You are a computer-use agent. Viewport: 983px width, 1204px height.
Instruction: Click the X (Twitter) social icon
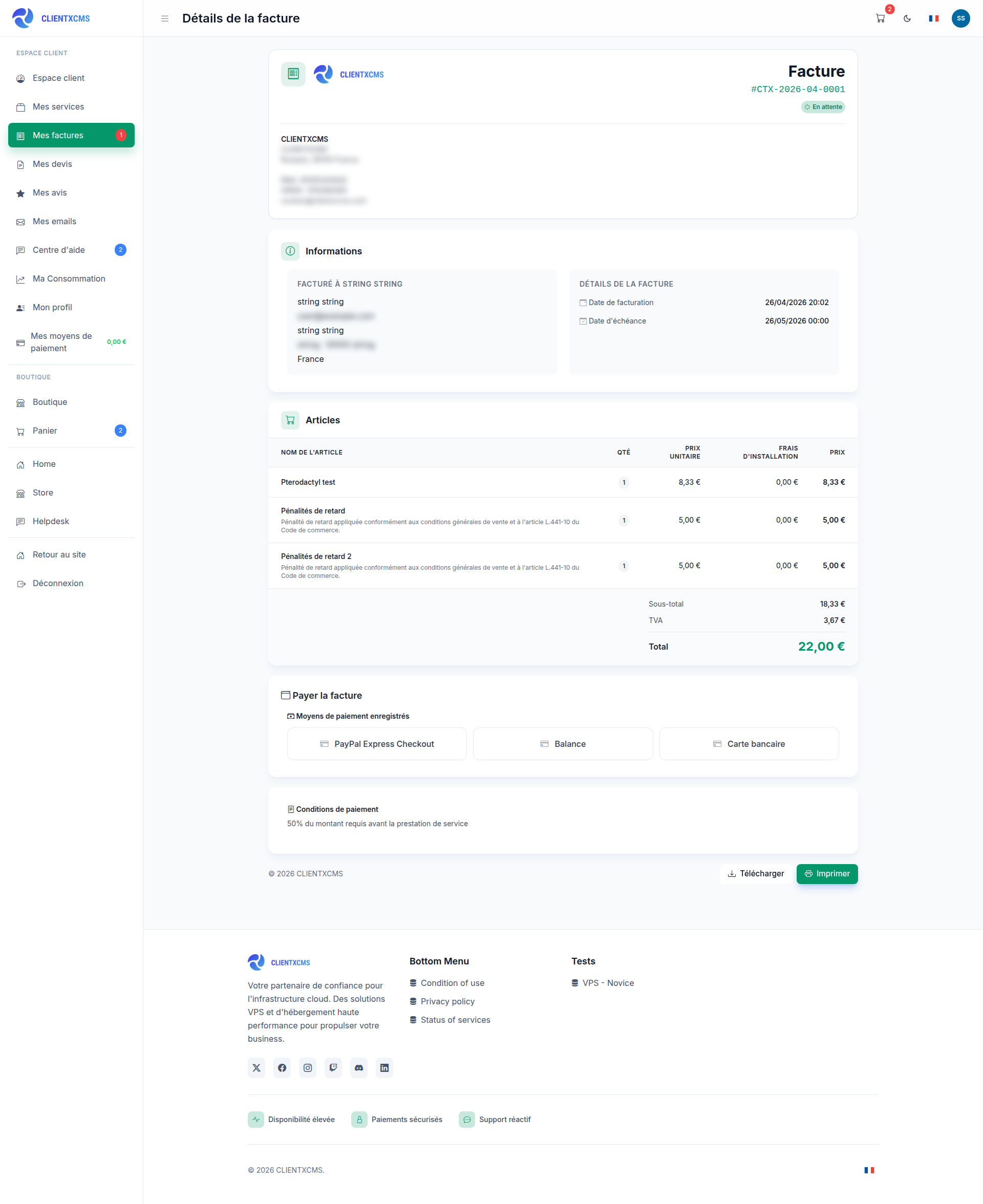(257, 1068)
